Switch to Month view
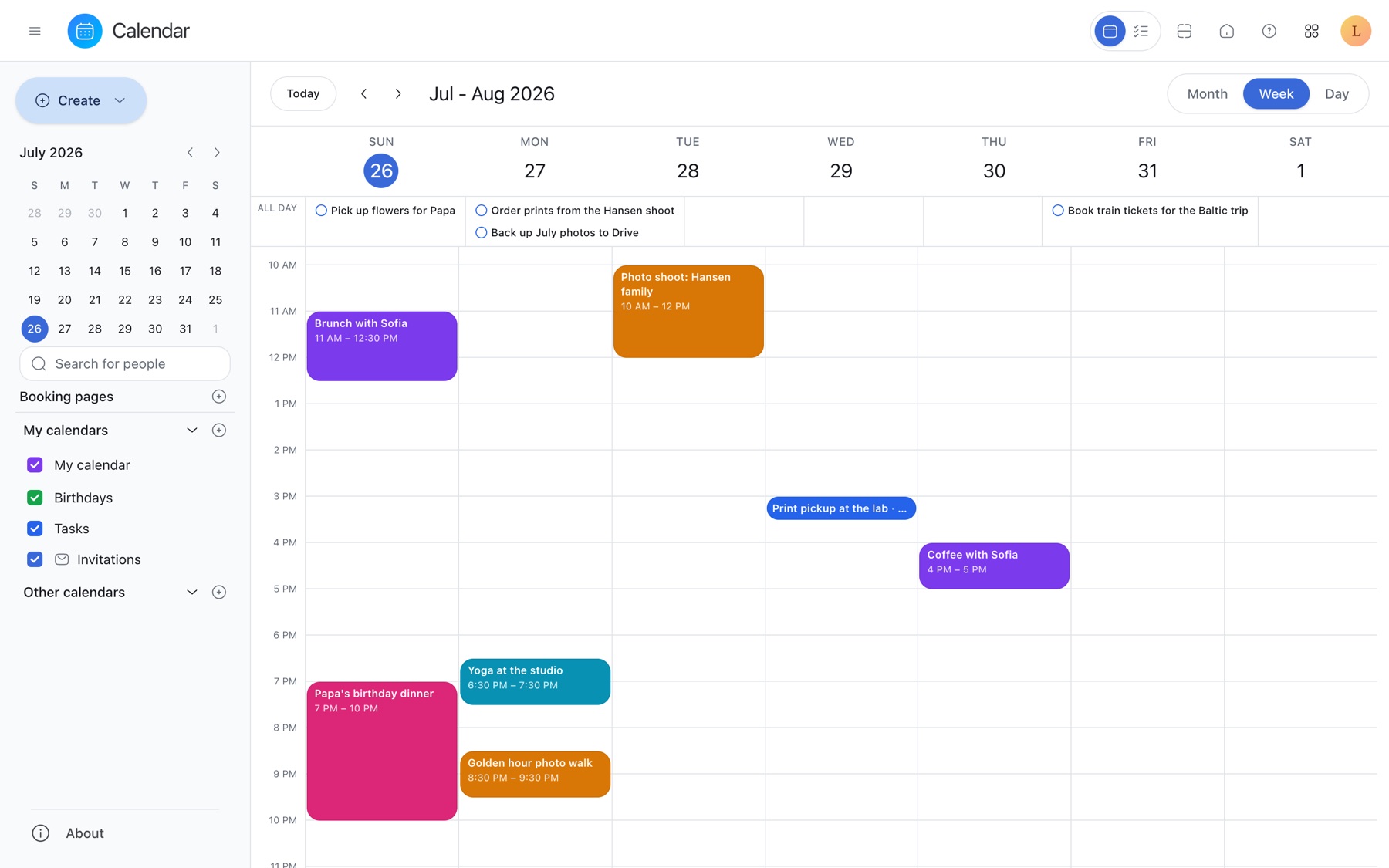Viewport: 1389px width, 868px height. (1207, 93)
